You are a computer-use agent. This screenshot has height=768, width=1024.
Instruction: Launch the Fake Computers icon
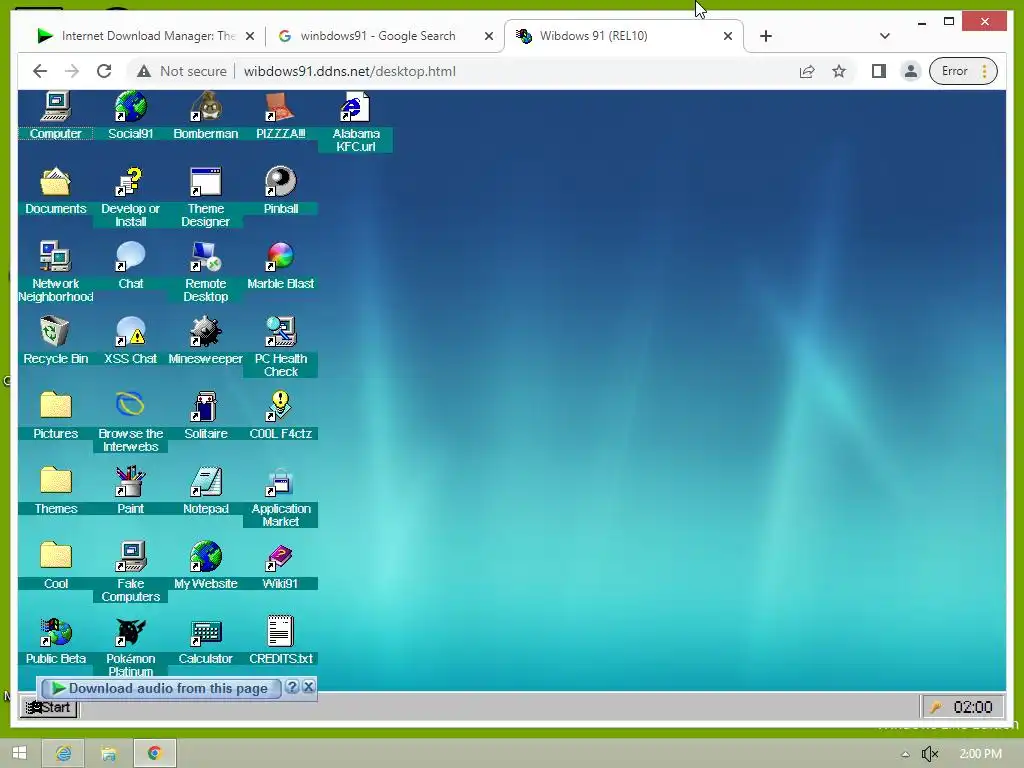coord(131,573)
